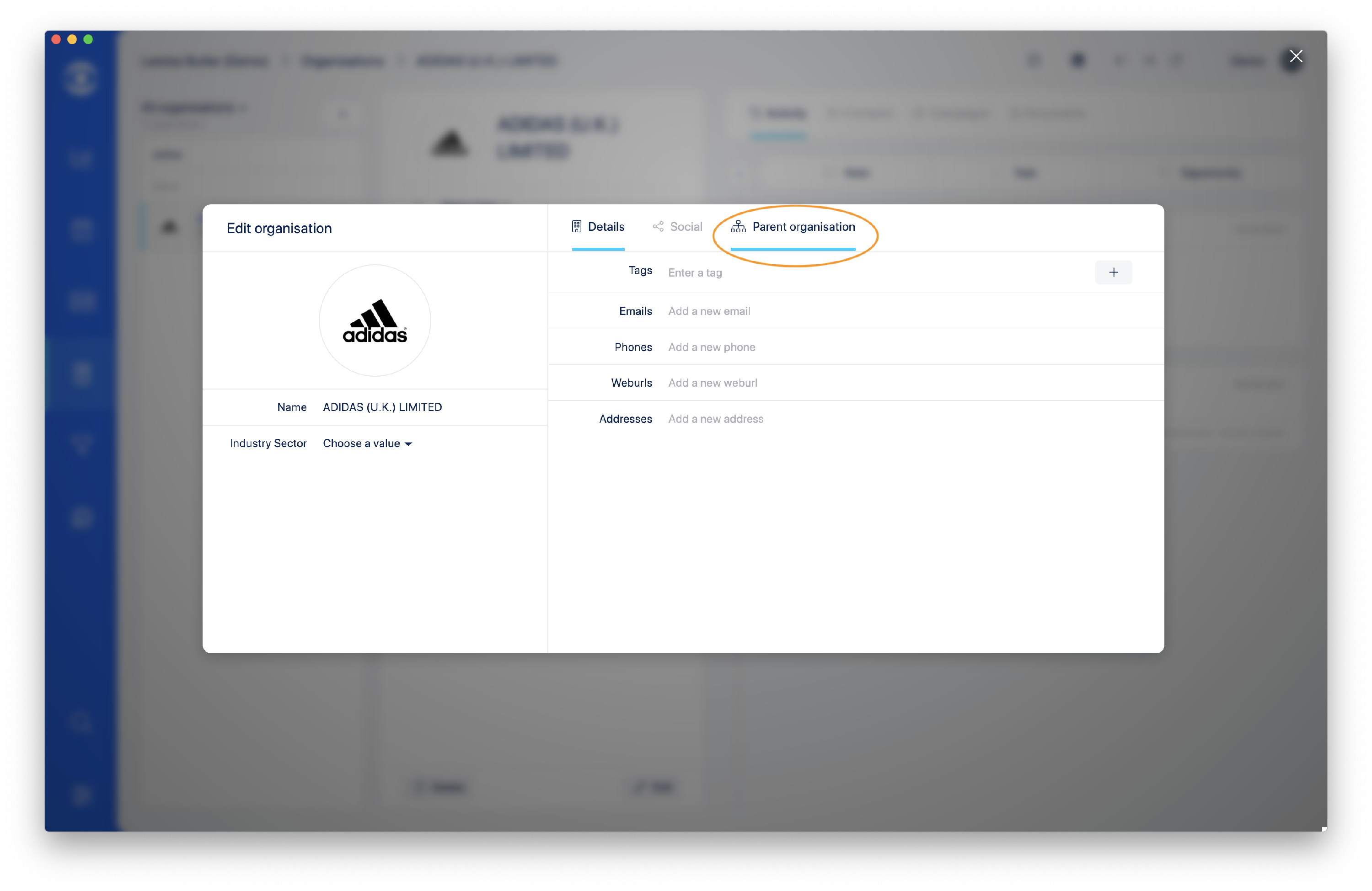Select the Parent organisation tab
This screenshot has width=1372, height=891.
pos(803,226)
